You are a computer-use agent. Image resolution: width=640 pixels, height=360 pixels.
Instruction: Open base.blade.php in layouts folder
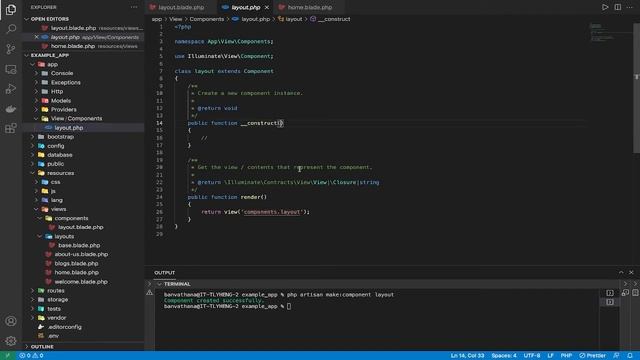tap(79, 245)
